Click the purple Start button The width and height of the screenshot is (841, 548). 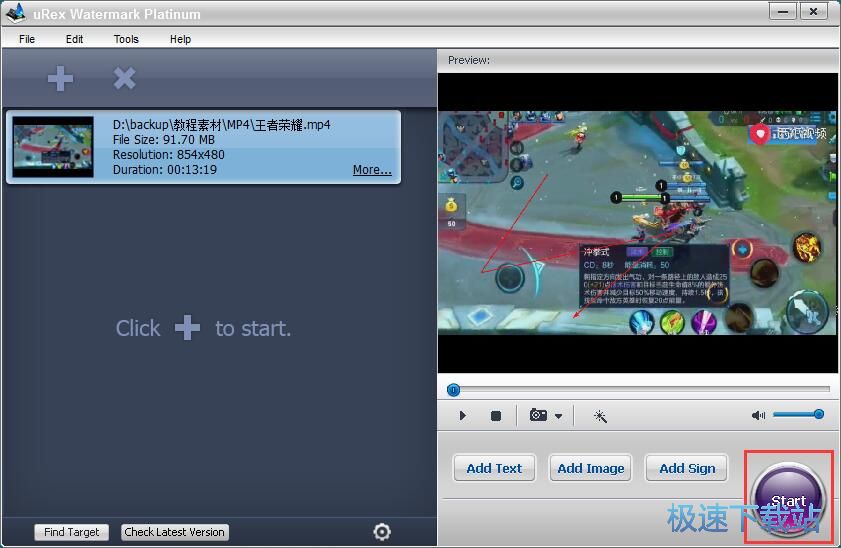pyautogui.click(x=788, y=499)
